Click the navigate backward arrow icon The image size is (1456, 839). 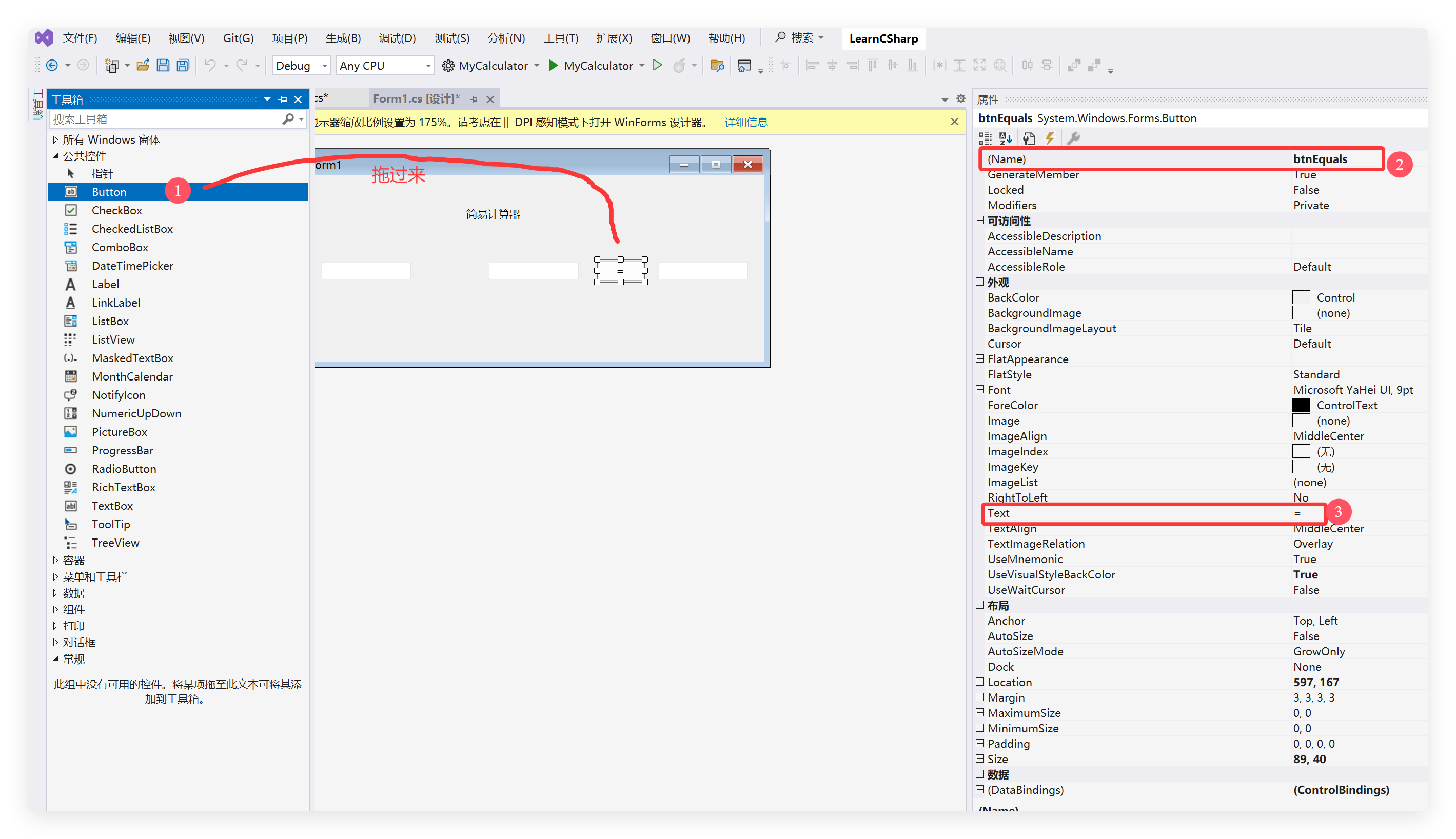[52, 66]
